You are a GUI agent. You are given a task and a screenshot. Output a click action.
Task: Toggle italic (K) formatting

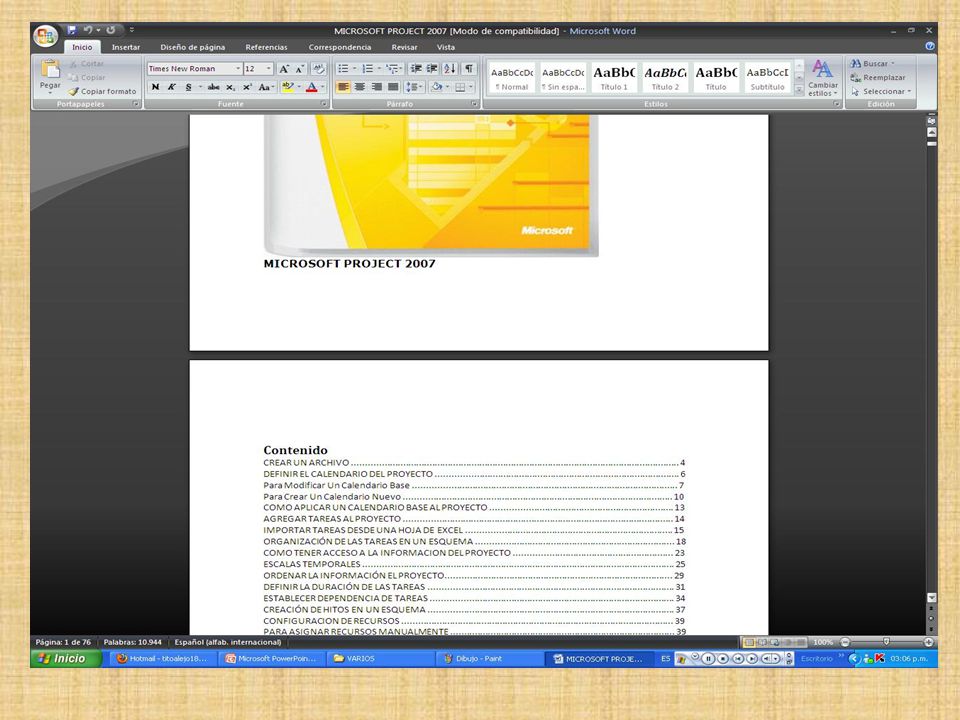click(x=172, y=87)
